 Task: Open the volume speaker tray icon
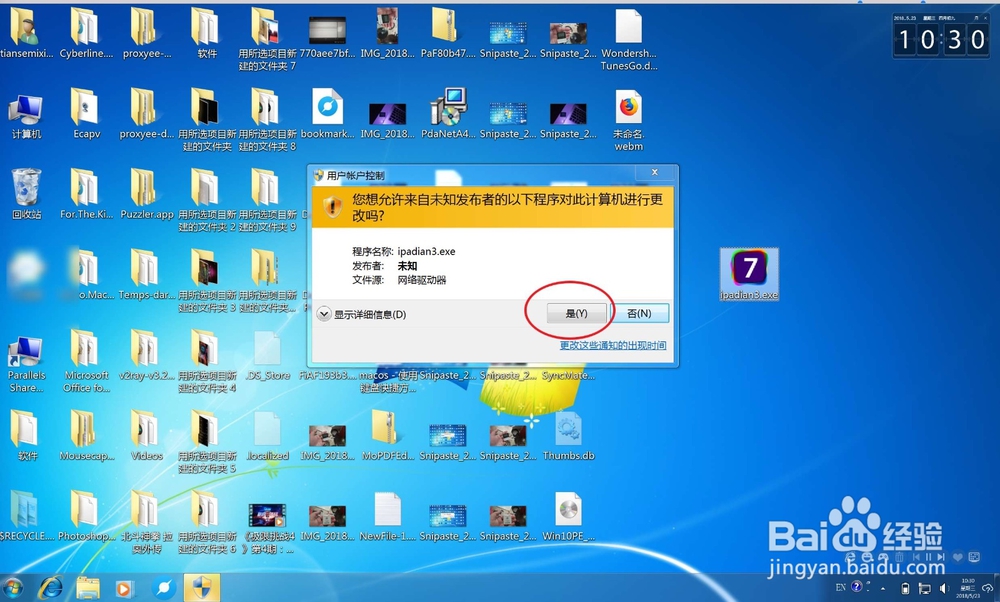(x=944, y=588)
